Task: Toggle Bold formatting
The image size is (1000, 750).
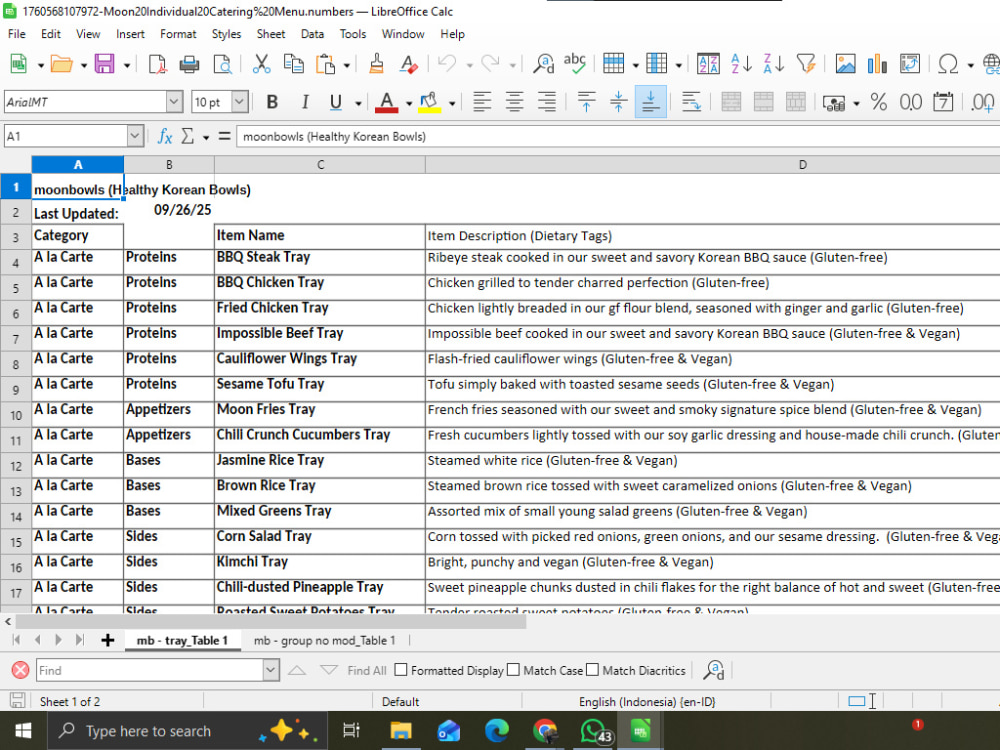Action: click(x=272, y=102)
